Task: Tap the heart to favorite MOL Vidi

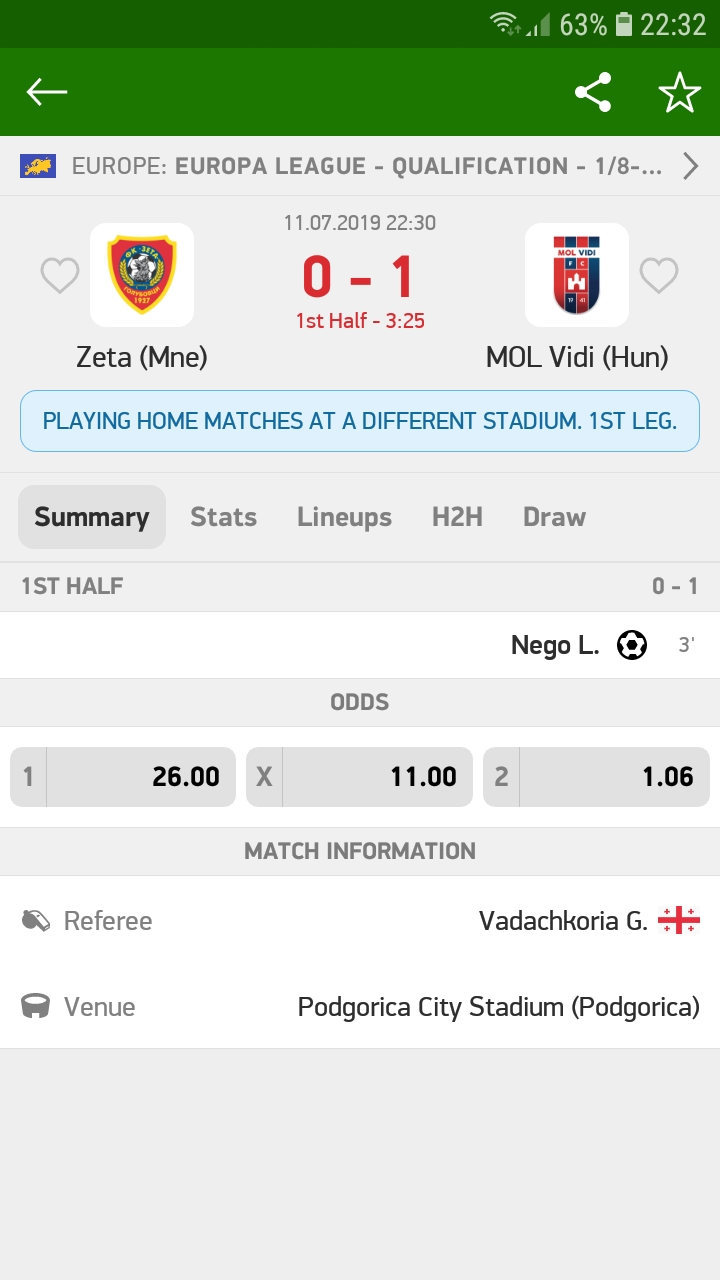Action: coord(659,274)
